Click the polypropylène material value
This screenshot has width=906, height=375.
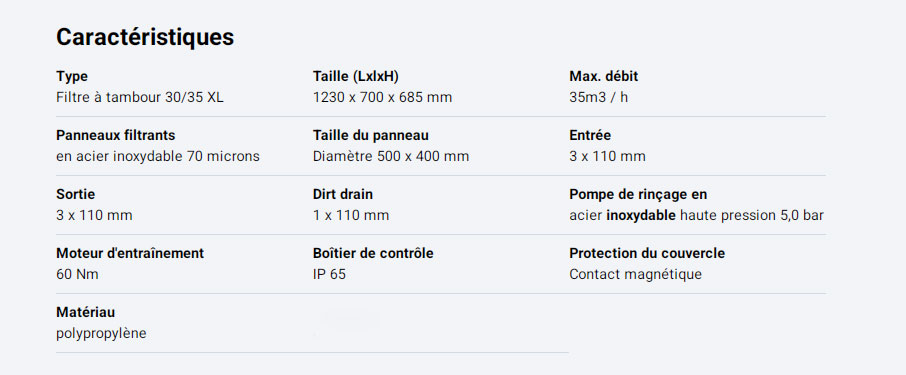point(101,334)
